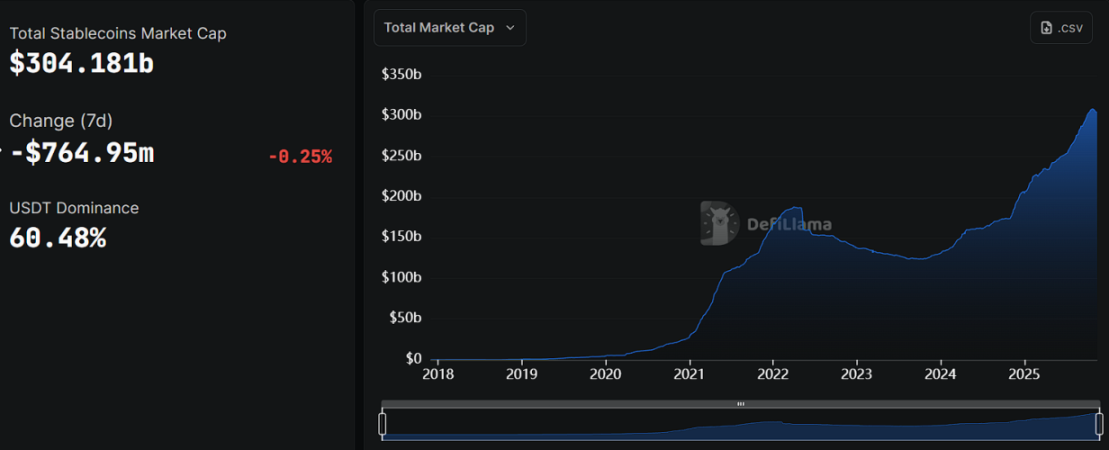The image size is (1109, 450).
Task: Click the mini overview chart in the range selector
Action: pyautogui.click(x=740, y=427)
